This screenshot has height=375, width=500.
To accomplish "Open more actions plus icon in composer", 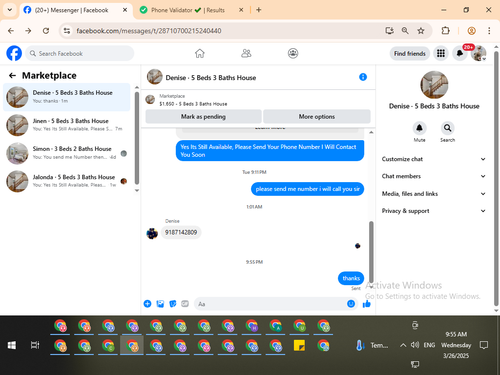I will (x=147, y=304).
